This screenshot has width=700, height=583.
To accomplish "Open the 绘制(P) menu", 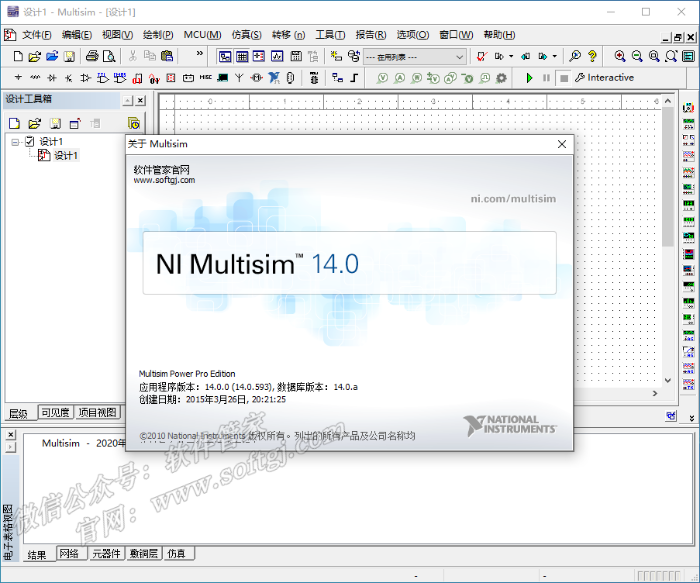I will tap(158, 35).
